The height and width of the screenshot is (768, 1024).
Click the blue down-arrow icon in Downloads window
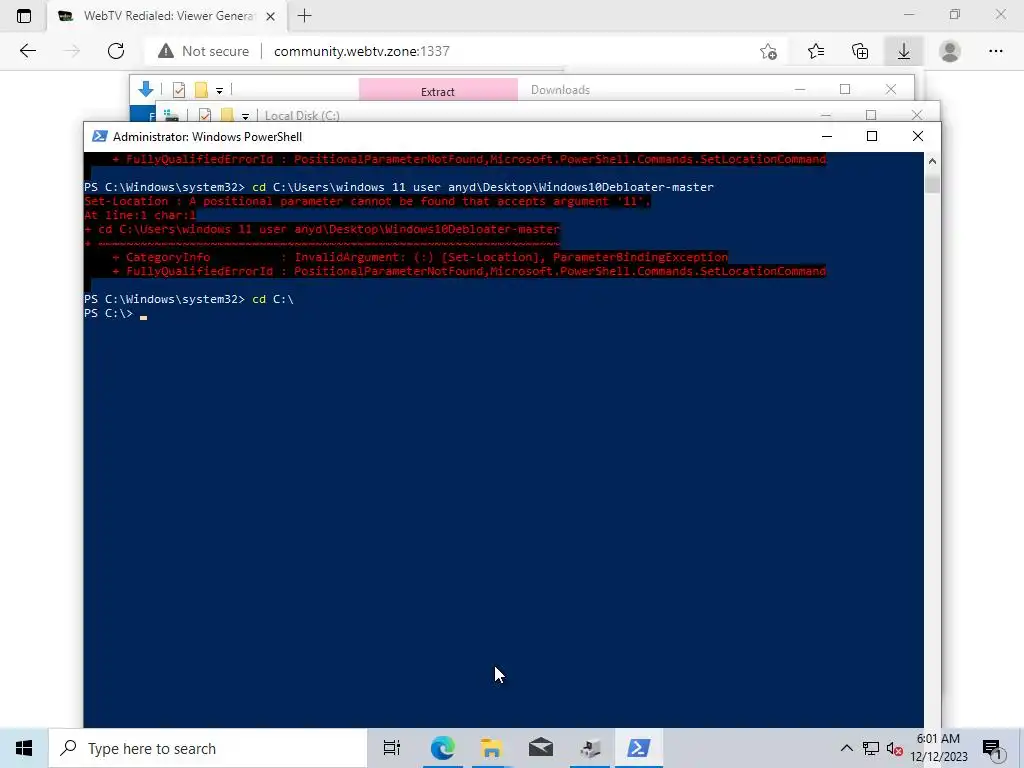click(146, 89)
